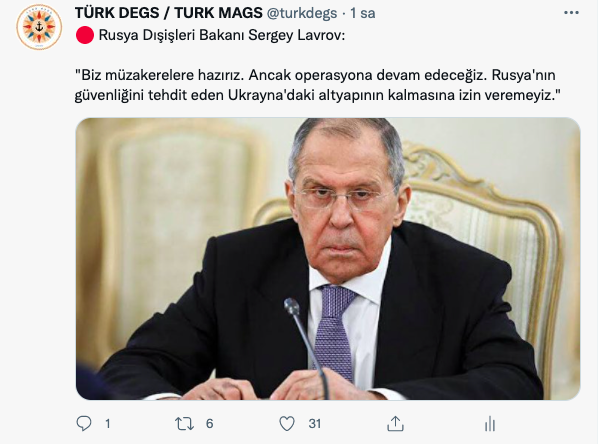598x444 pixels.
Task: Click the retweet count number 6
Action: point(209,424)
